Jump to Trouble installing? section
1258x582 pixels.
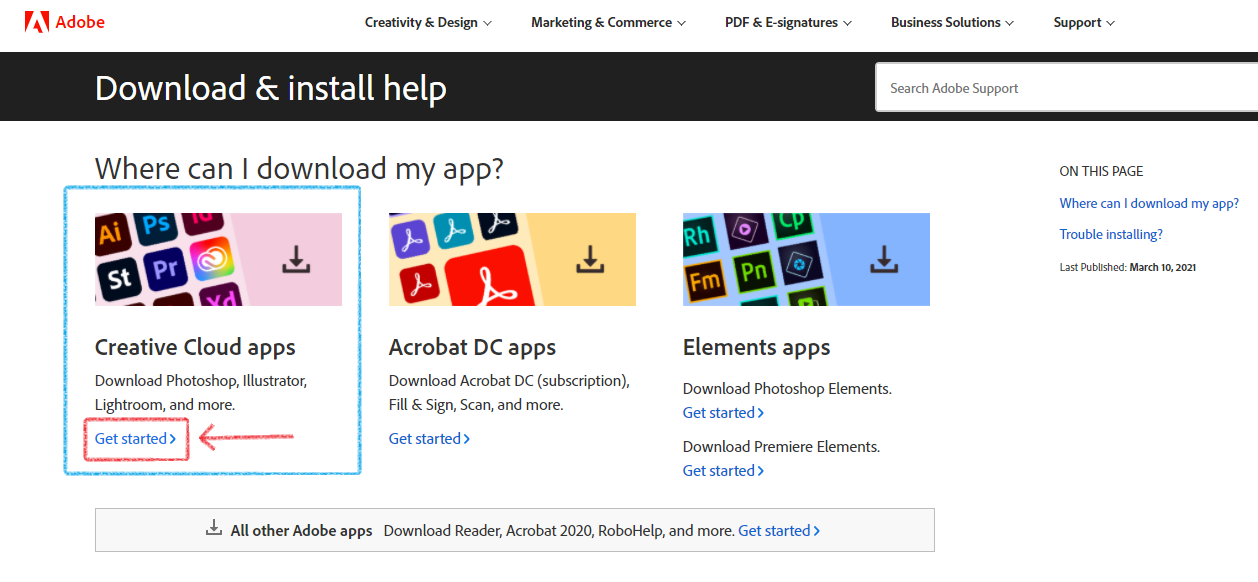point(1111,234)
